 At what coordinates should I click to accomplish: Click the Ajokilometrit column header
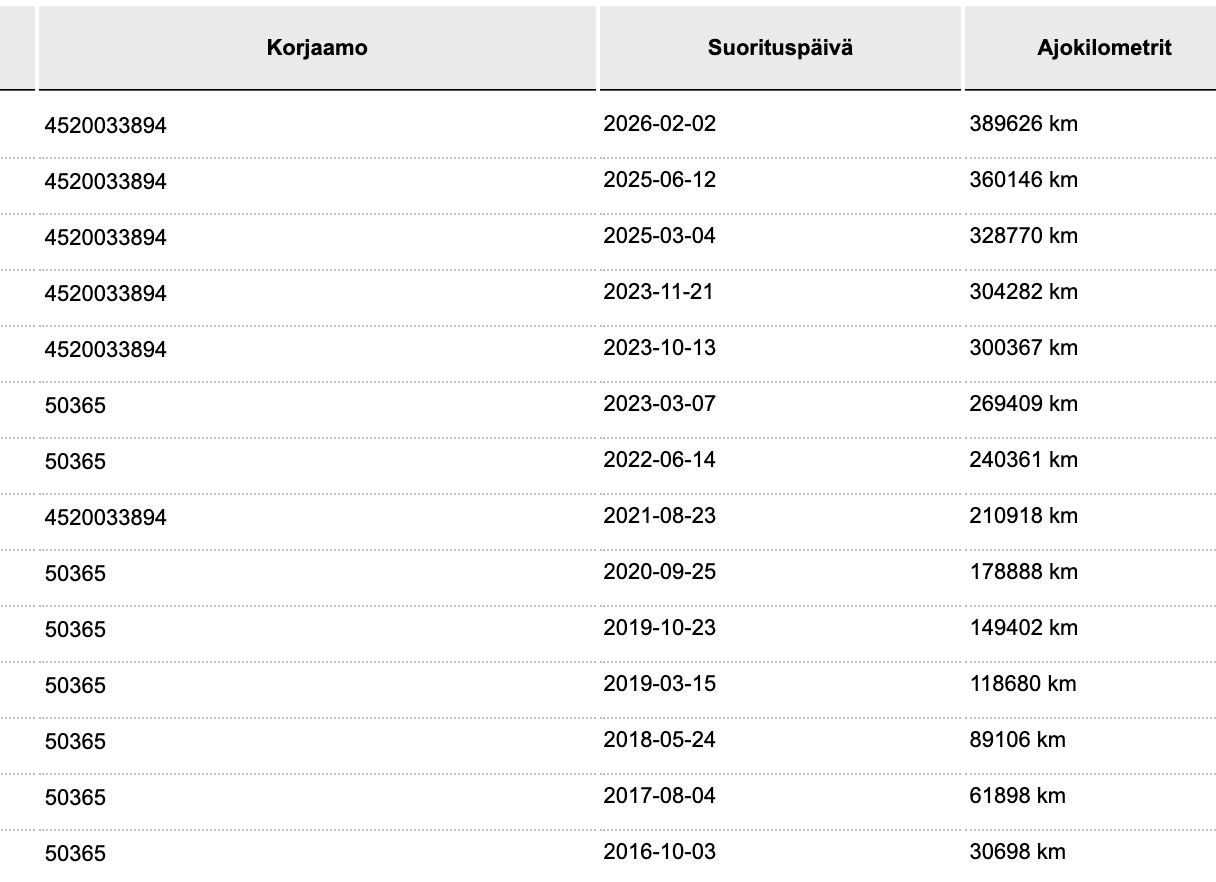1090,48
